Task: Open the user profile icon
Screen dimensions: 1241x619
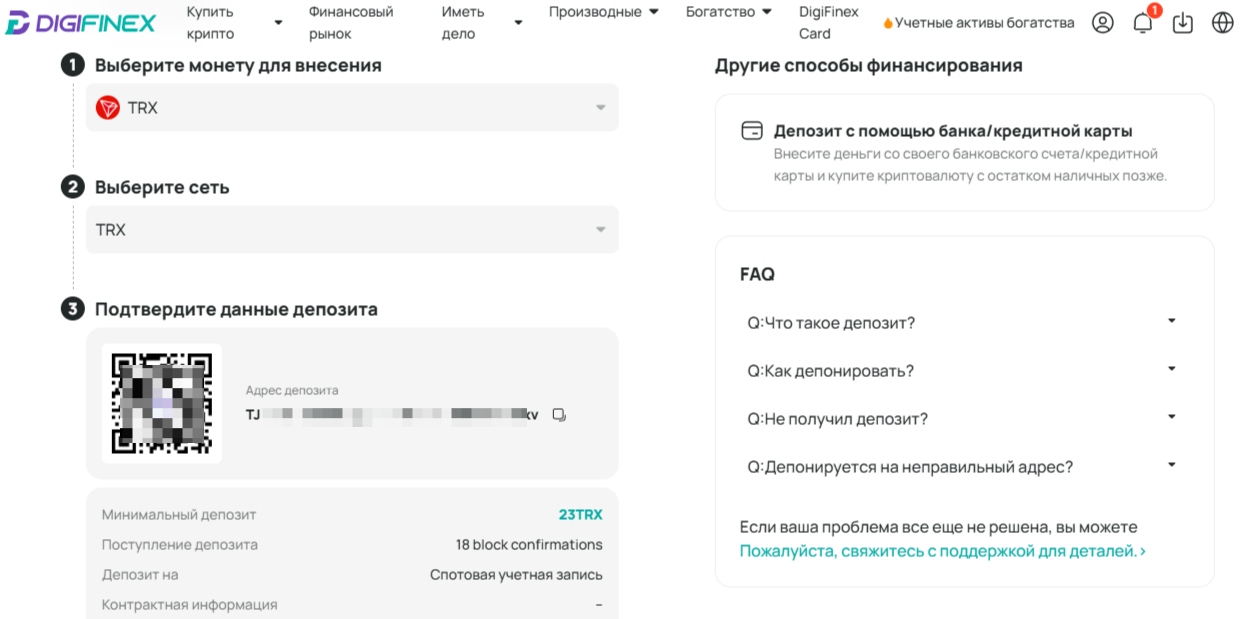Action: pyautogui.click(x=1103, y=23)
